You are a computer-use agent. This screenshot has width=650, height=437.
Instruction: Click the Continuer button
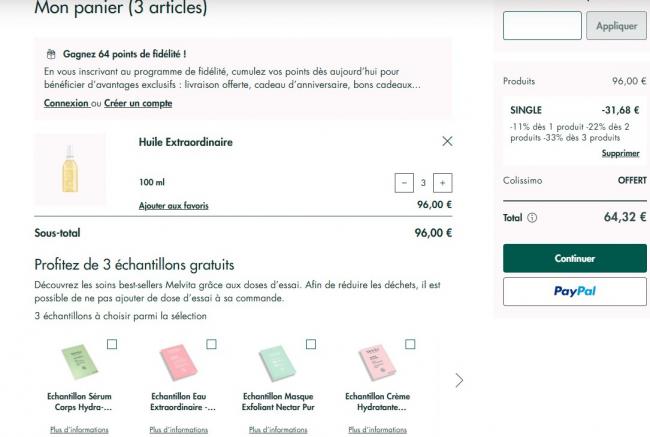(x=575, y=258)
